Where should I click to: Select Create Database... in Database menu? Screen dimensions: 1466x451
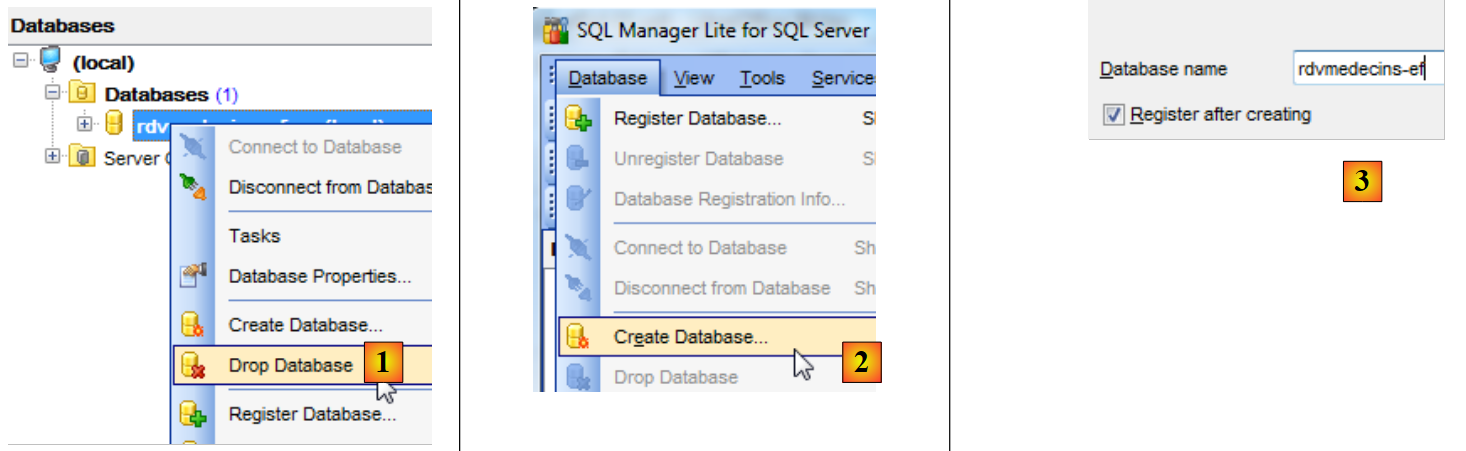(690, 338)
